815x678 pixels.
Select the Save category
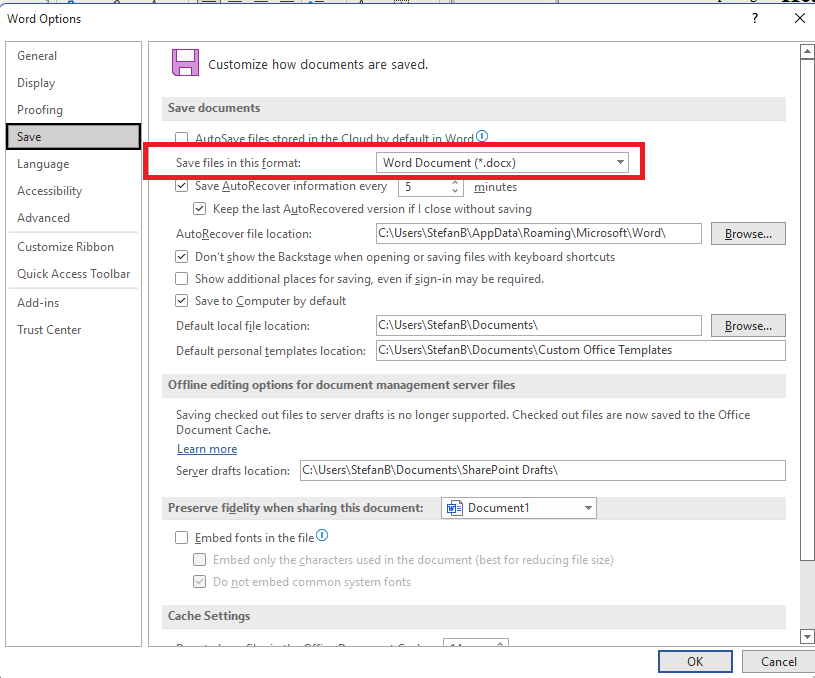tap(73, 137)
